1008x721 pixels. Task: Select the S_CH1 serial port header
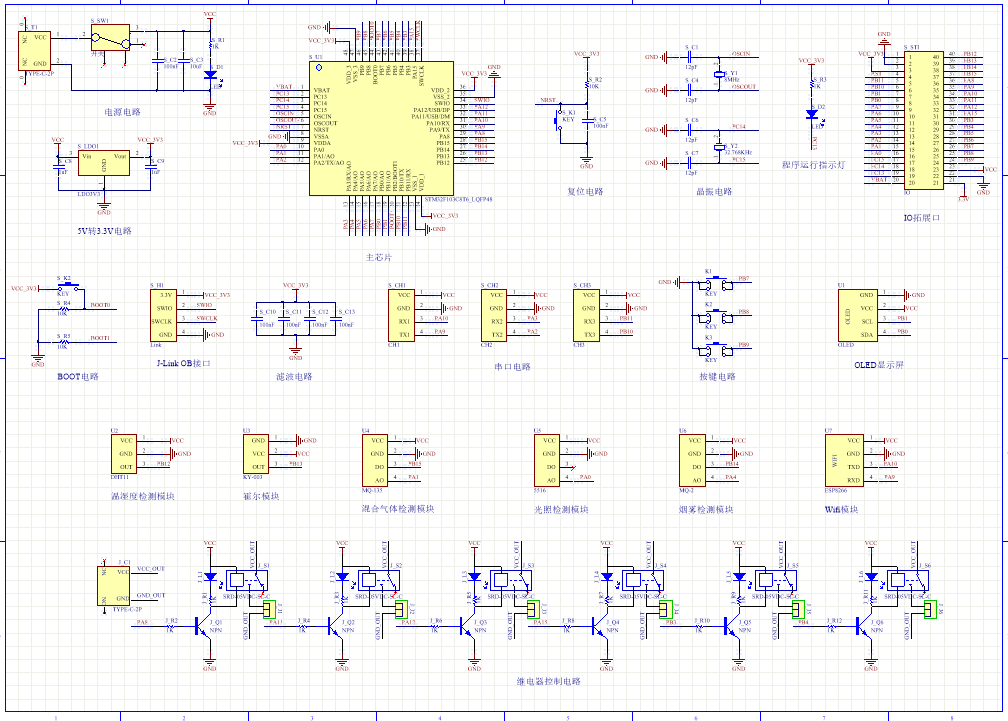pyautogui.click(x=401, y=315)
